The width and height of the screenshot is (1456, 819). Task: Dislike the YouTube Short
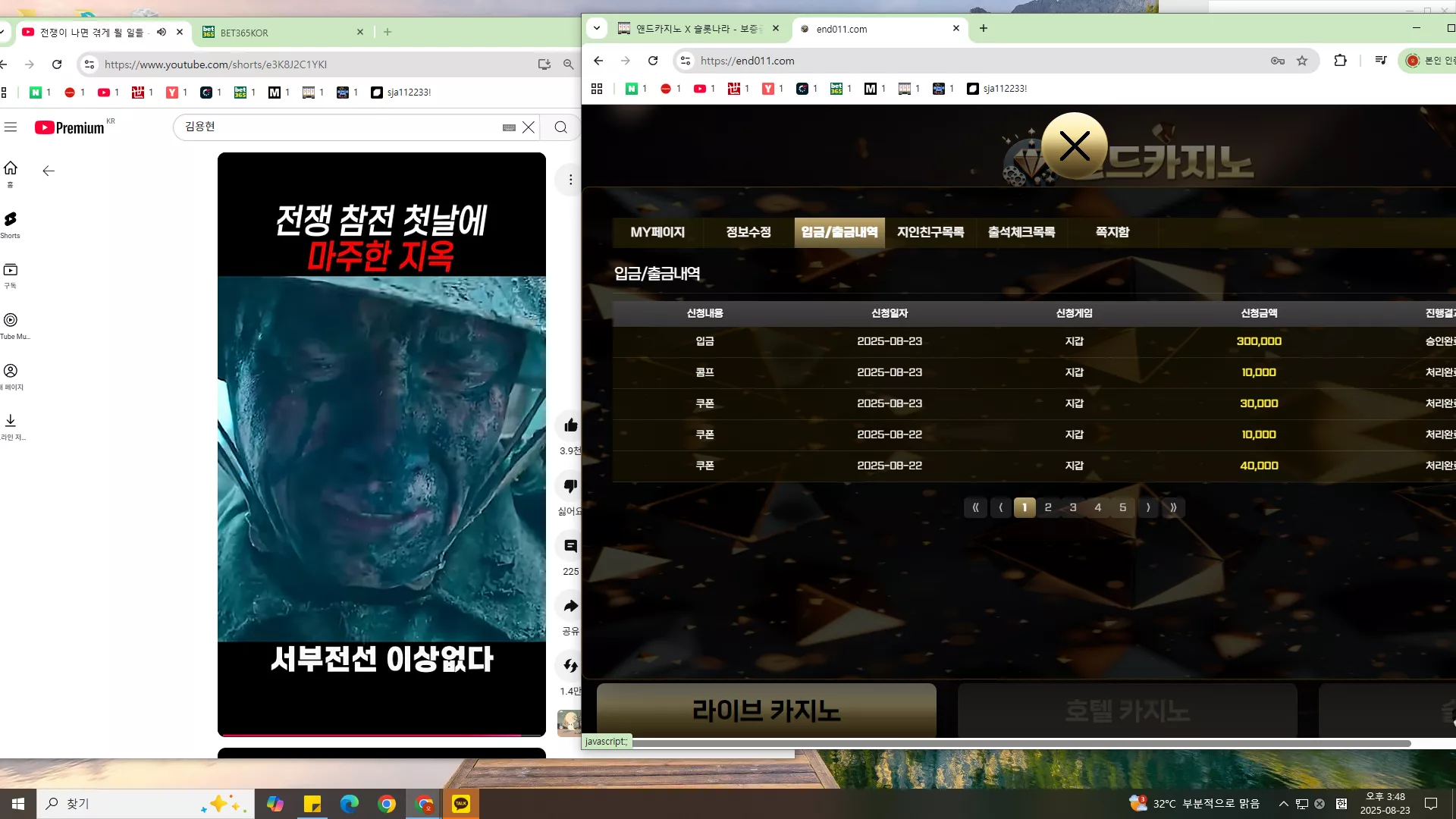pyautogui.click(x=570, y=485)
